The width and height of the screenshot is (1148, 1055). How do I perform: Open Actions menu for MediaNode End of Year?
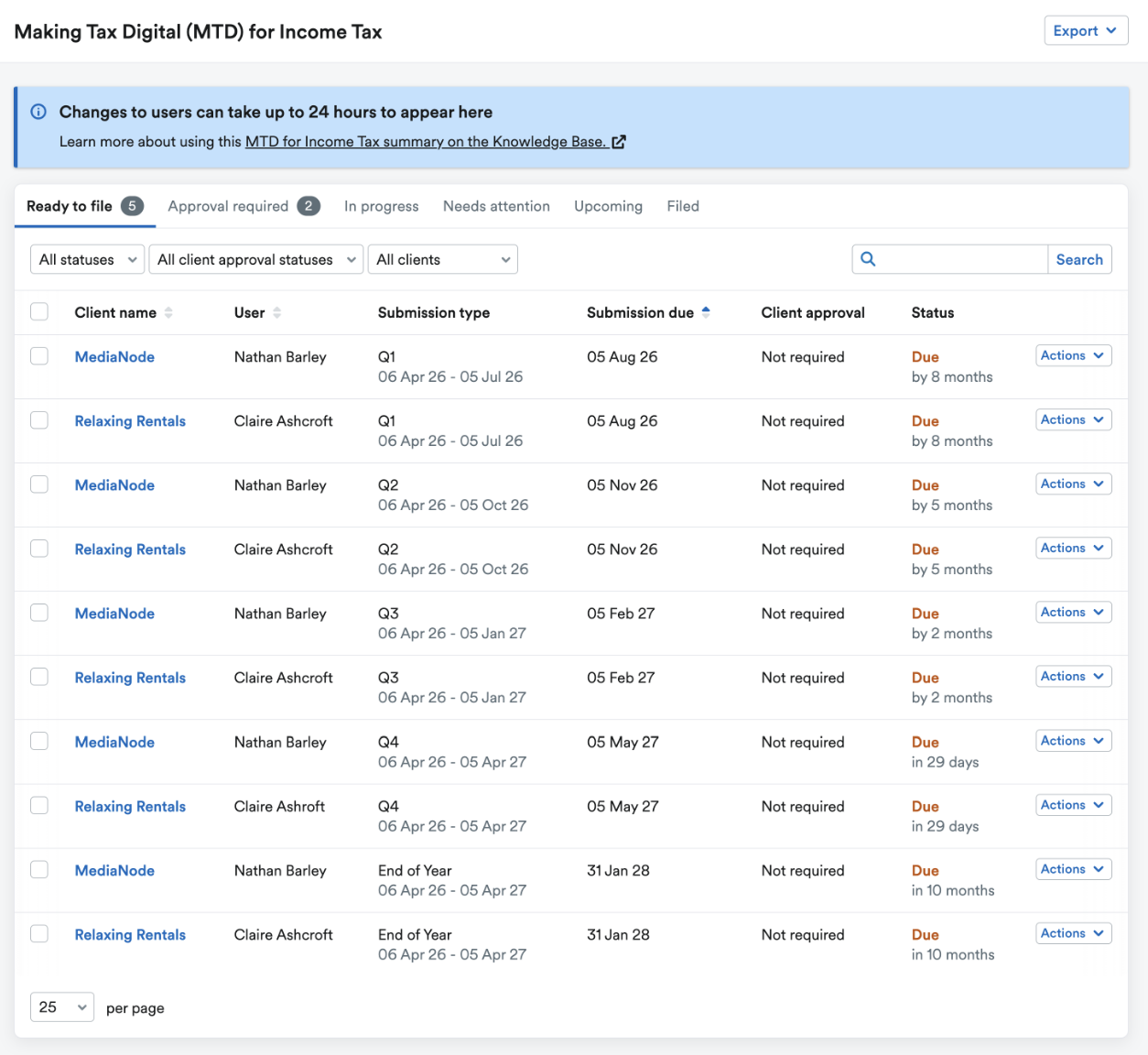1074,869
